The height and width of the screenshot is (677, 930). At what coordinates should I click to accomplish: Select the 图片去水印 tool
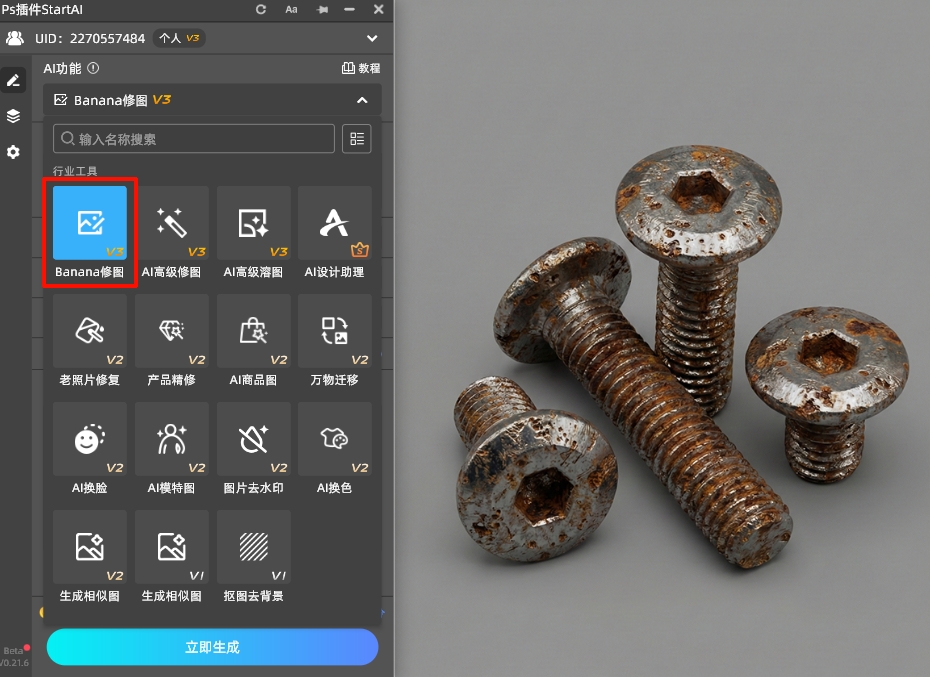click(253, 440)
